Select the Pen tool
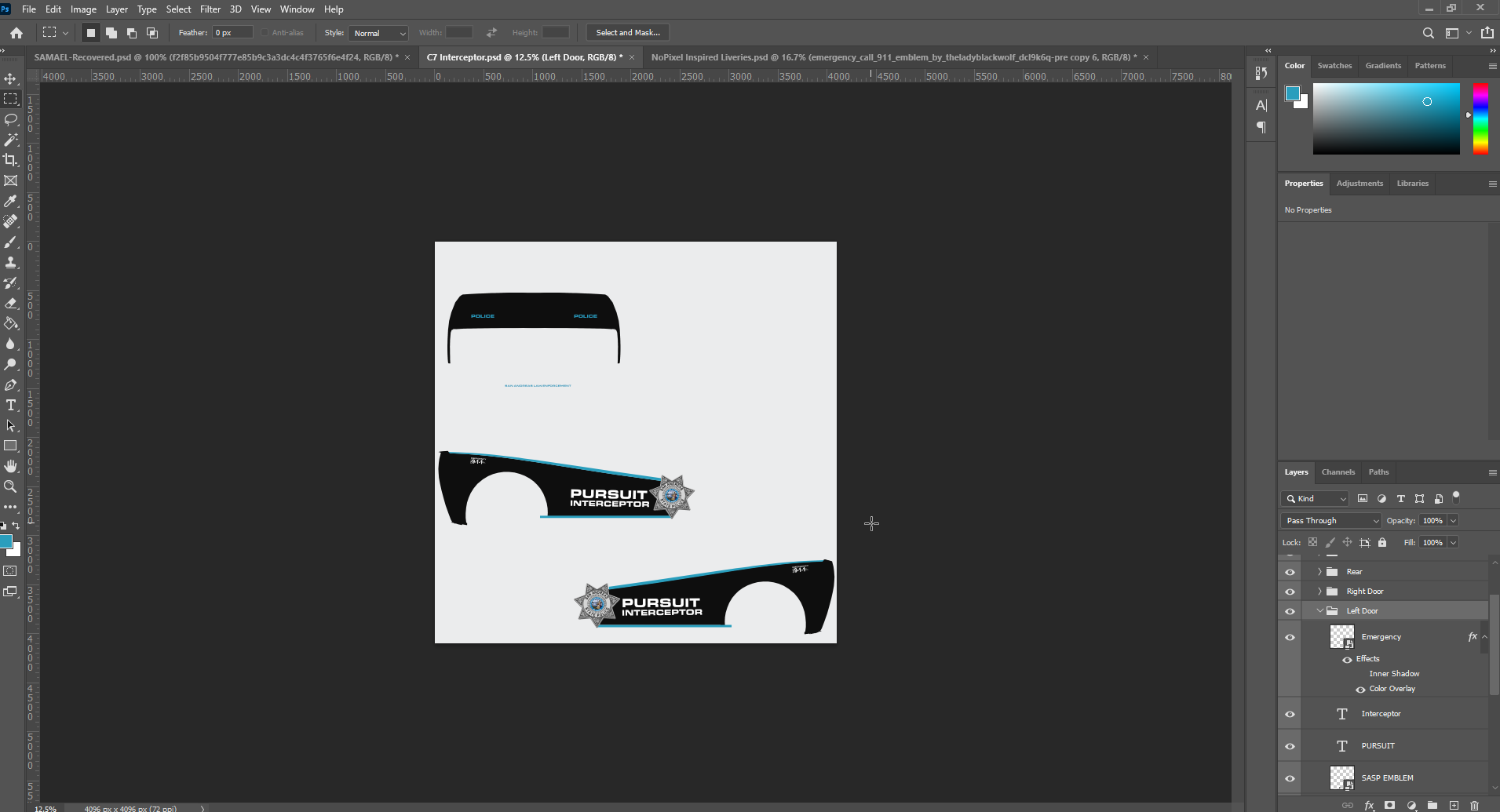Viewport: 1500px width, 812px height. click(x=10, y=384)
